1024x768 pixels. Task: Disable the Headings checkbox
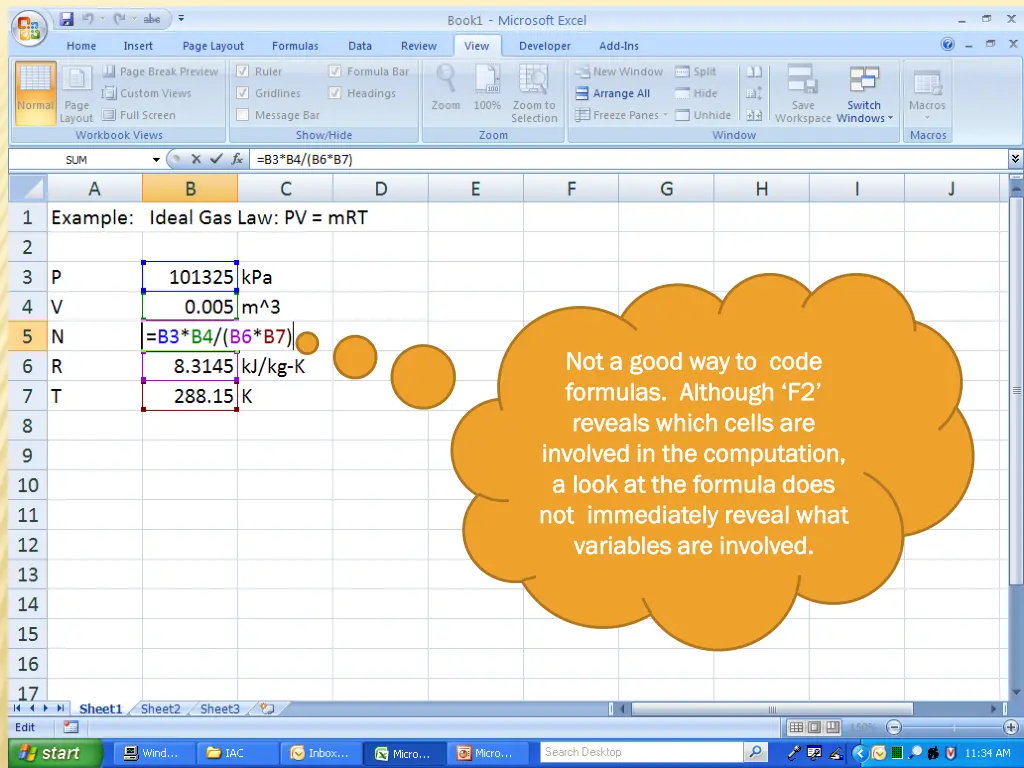(x=335, y=93)
